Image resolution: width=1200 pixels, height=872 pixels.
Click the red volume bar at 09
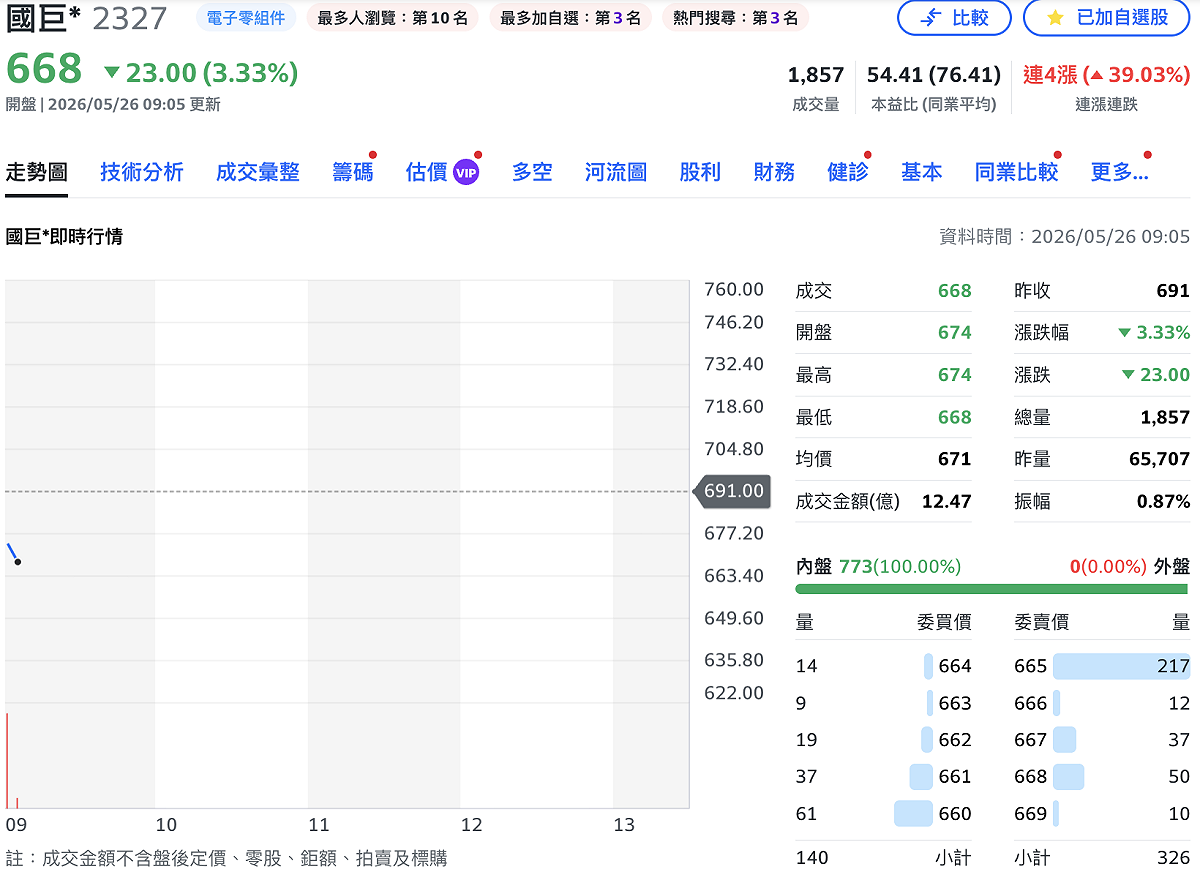point(7,760)
